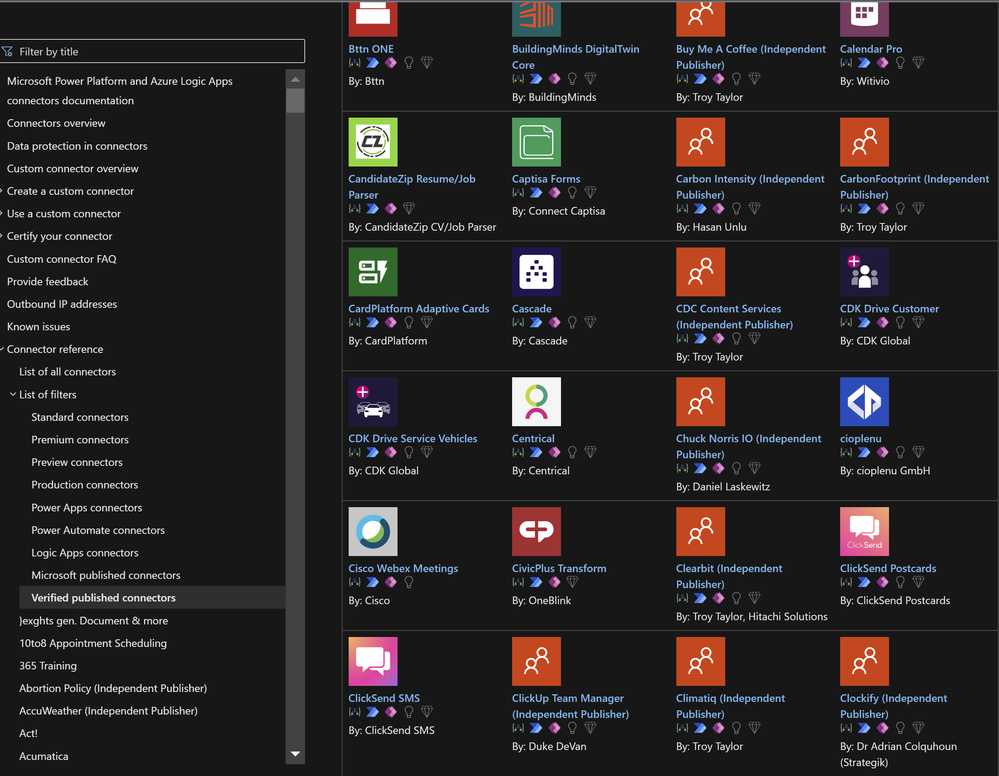Open Premium connectors filter page
This screenshot has width=999, height=776.
[x=80, y=440]
